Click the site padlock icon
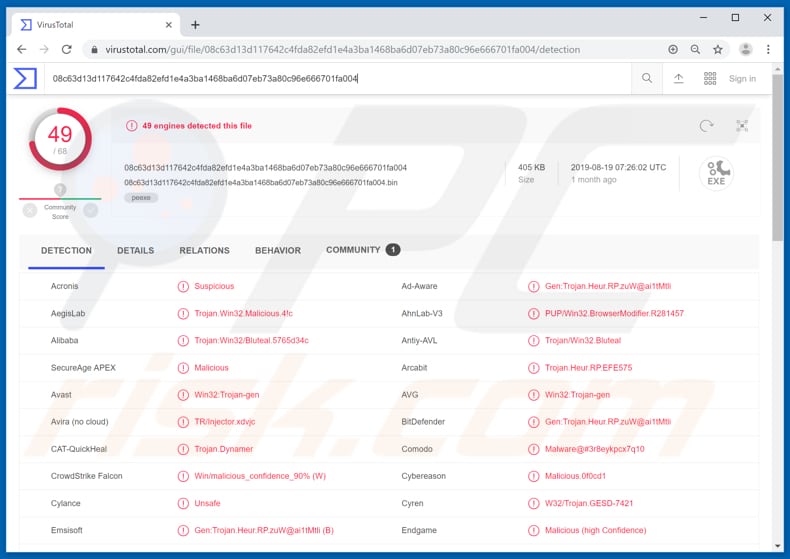The width and height of the screenshot is (790, 559). click(94, 49)
